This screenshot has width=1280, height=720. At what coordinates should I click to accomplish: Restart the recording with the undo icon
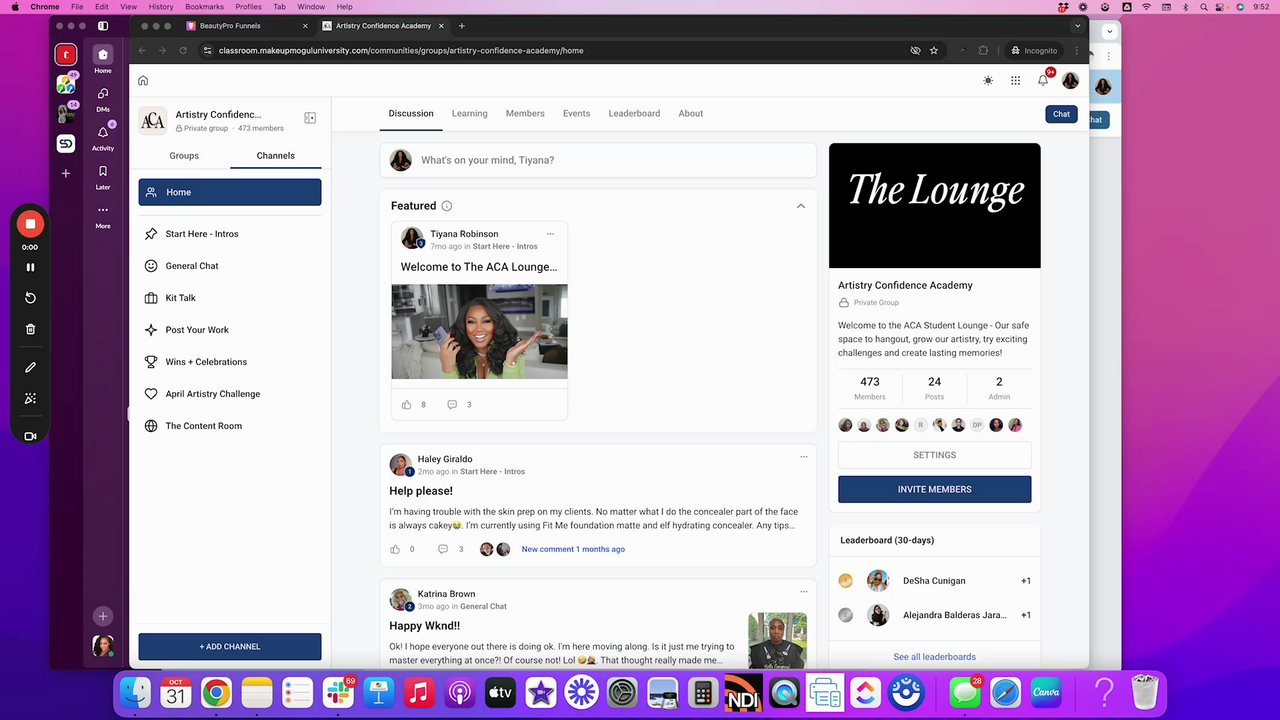coord(30,298)
